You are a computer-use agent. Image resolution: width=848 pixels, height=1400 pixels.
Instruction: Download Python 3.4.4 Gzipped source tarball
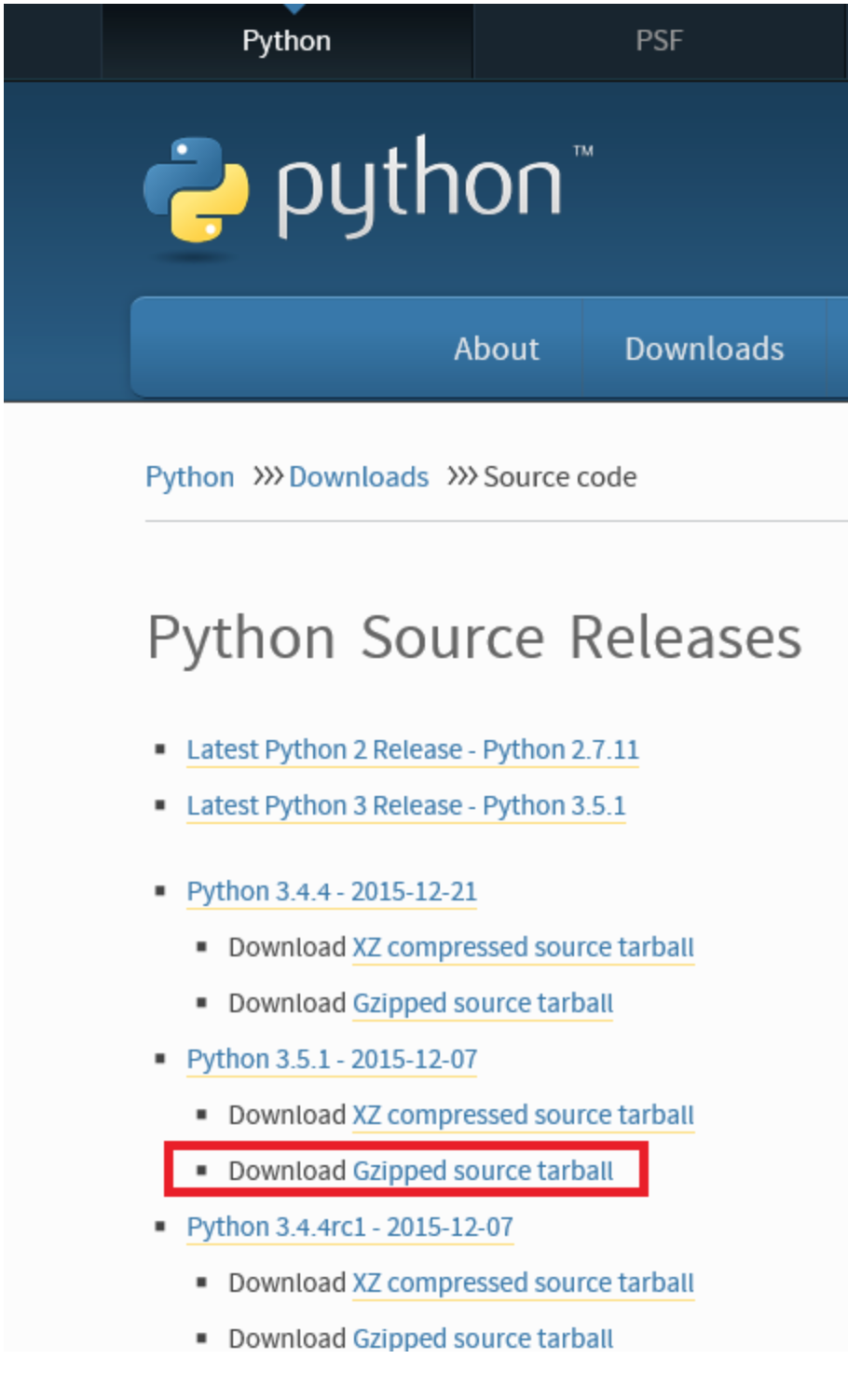[x=483, y=1003]
